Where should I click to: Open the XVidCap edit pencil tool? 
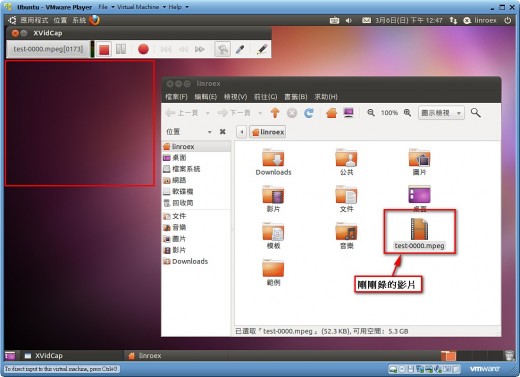pos(262,49)
